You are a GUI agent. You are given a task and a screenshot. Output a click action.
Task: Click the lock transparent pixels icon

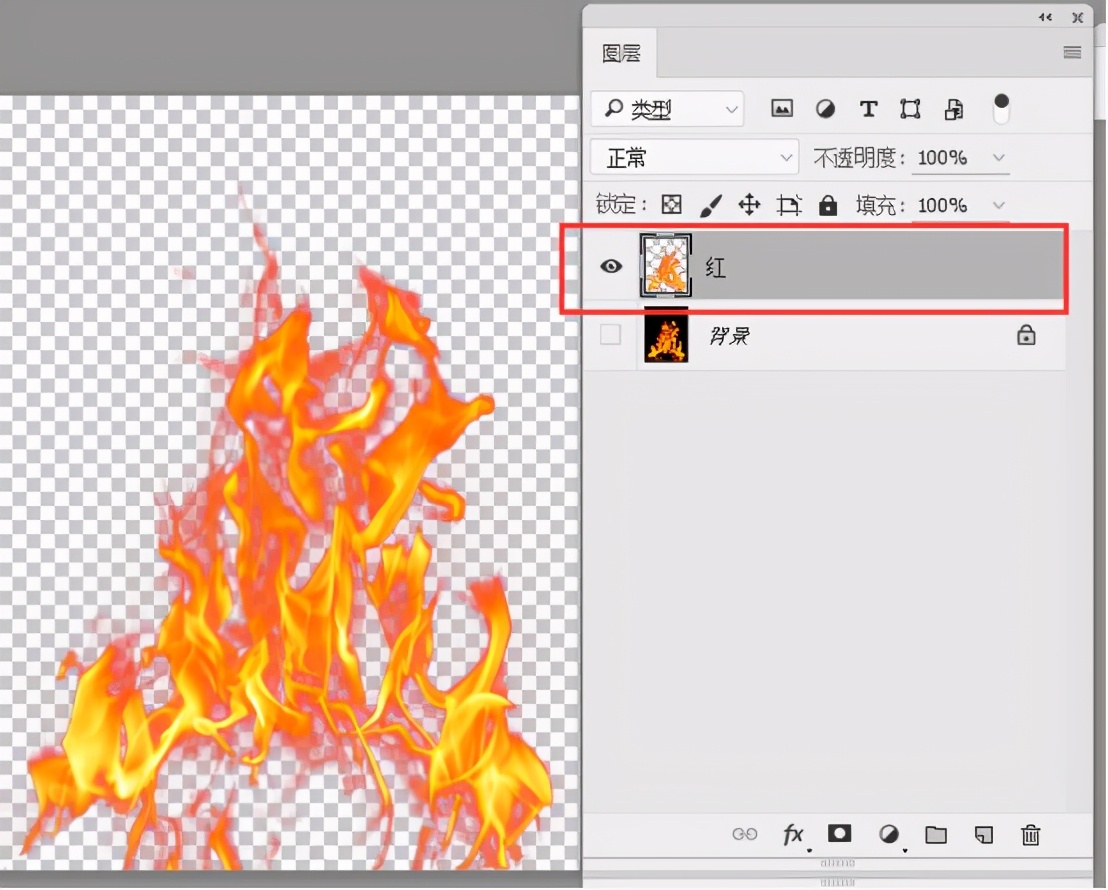672,205
